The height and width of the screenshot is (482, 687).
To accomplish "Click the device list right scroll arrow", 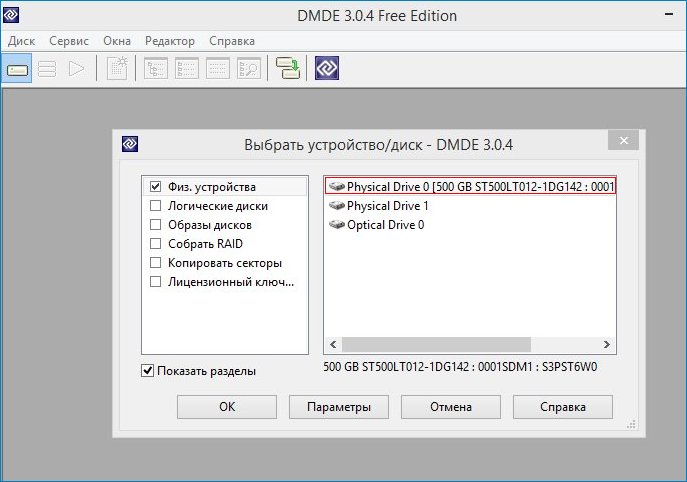I will (607, 344).
